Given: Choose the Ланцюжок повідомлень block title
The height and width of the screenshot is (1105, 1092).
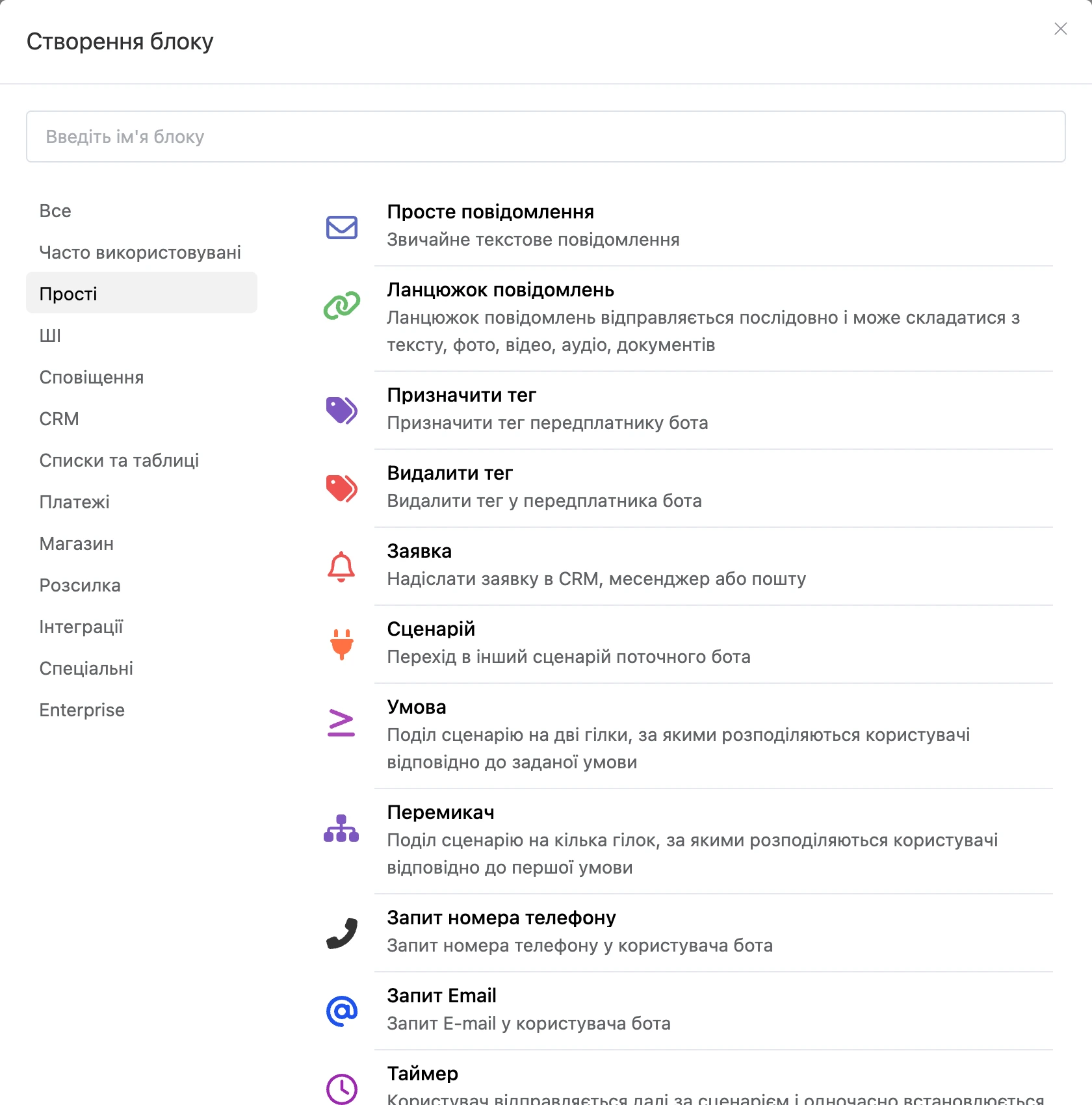Looking at the screenshot, I should pos(500,289).
